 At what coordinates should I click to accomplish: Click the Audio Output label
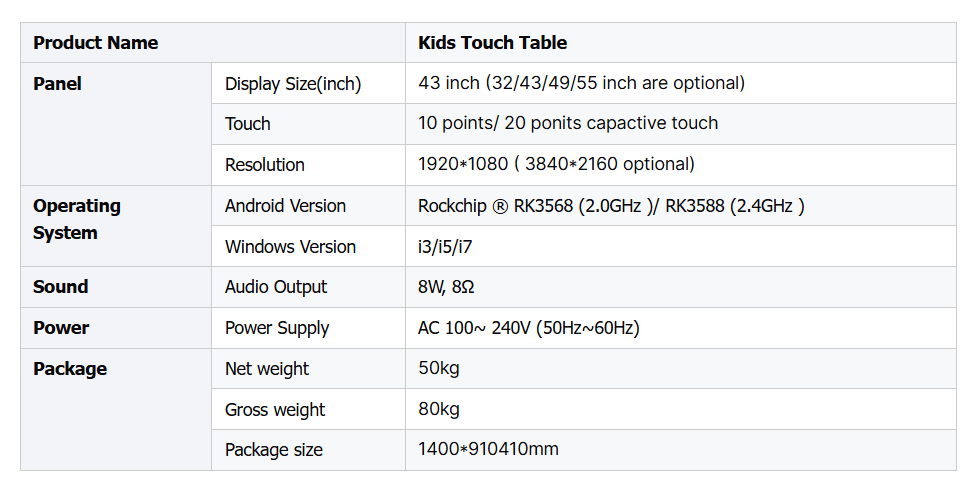coord(276,287)
